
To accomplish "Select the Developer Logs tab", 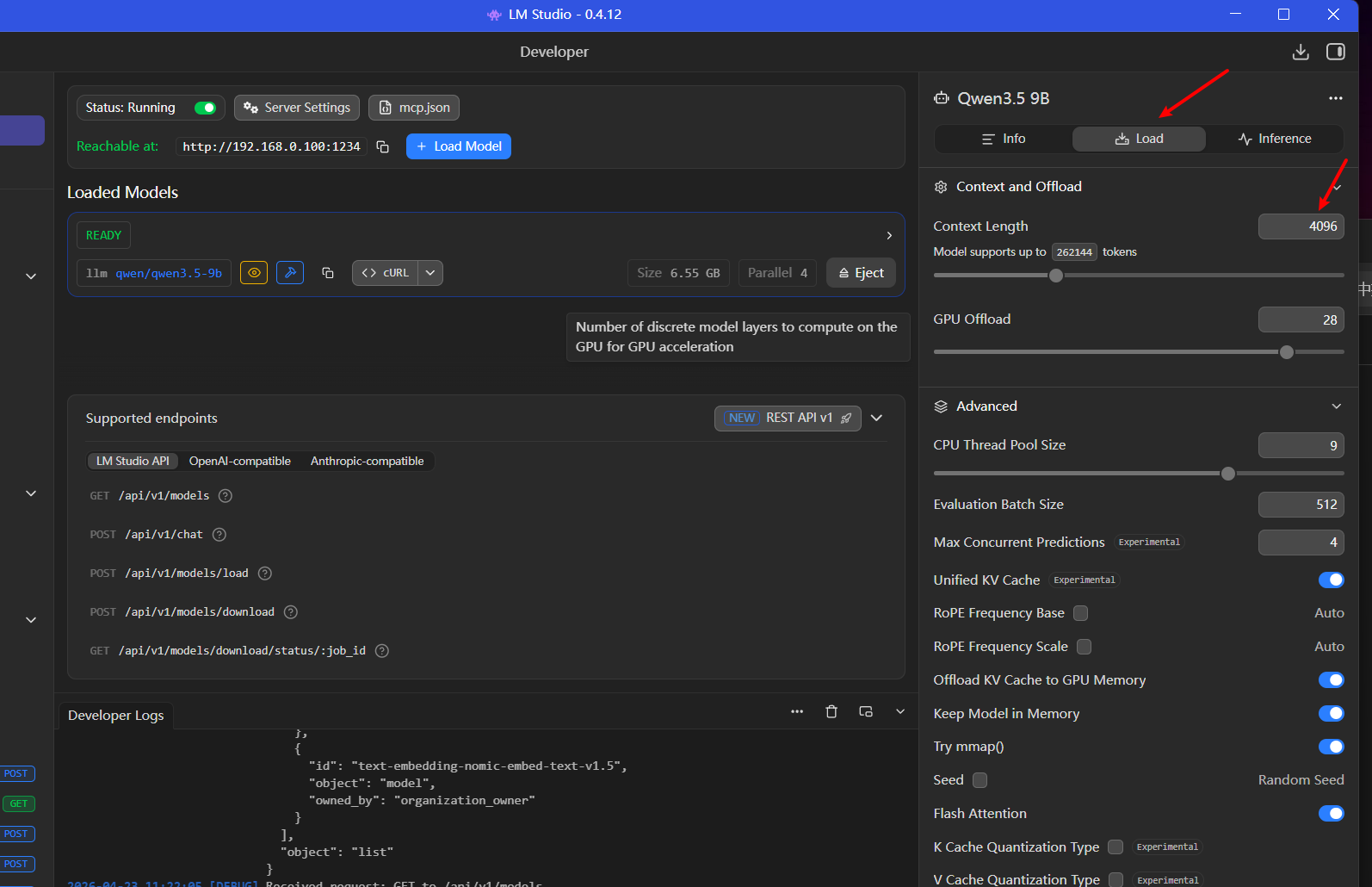I will (x=116, y=716).
